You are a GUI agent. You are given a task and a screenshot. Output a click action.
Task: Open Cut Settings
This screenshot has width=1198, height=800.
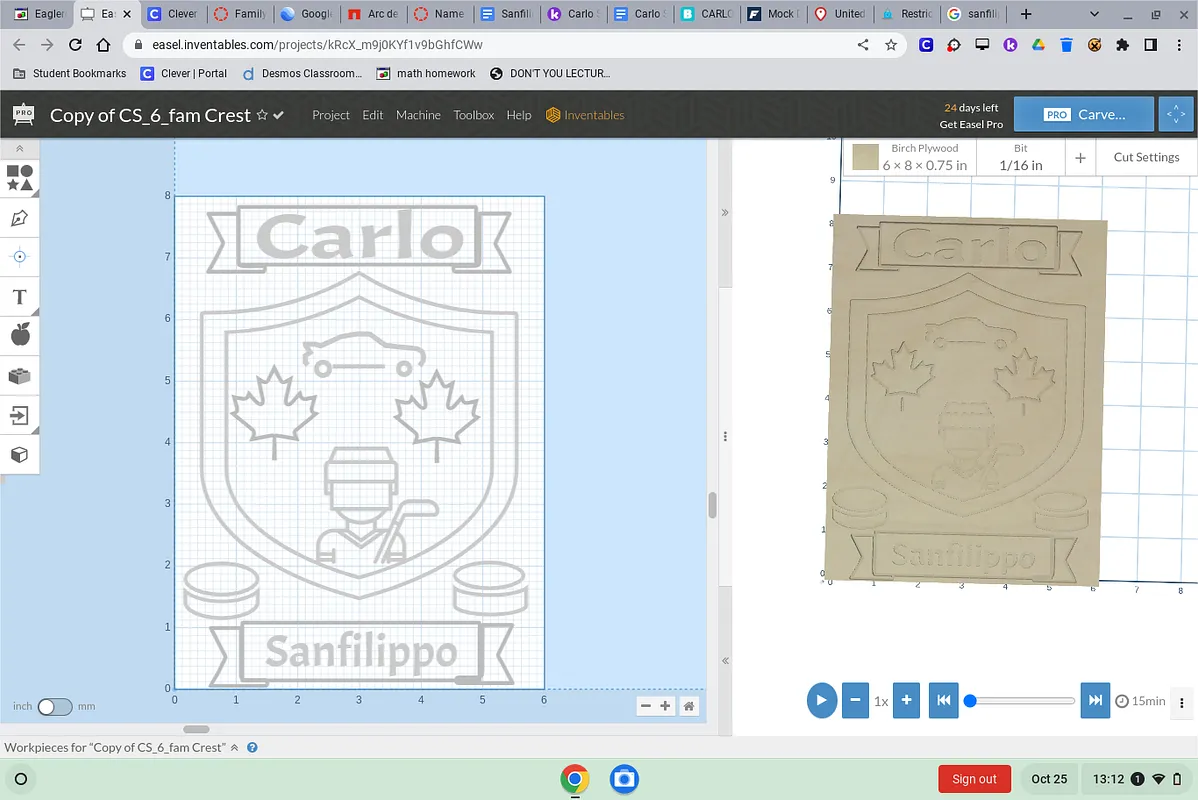click(1146, 157)
